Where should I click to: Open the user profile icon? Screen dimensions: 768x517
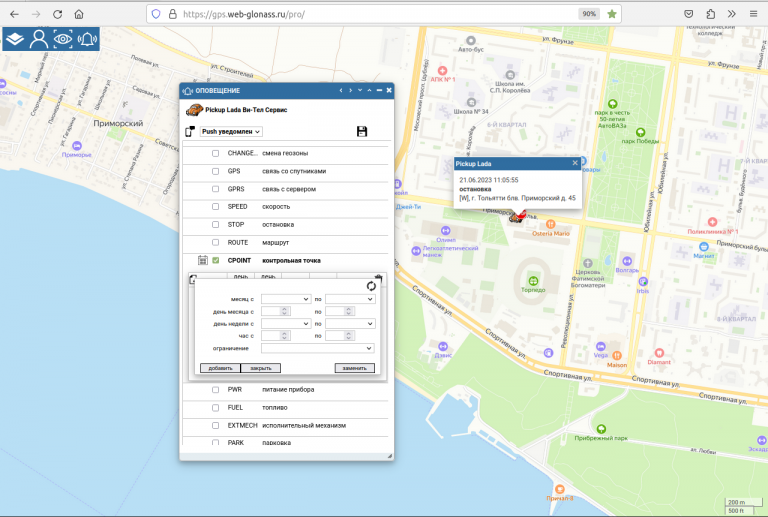[39, 39]
